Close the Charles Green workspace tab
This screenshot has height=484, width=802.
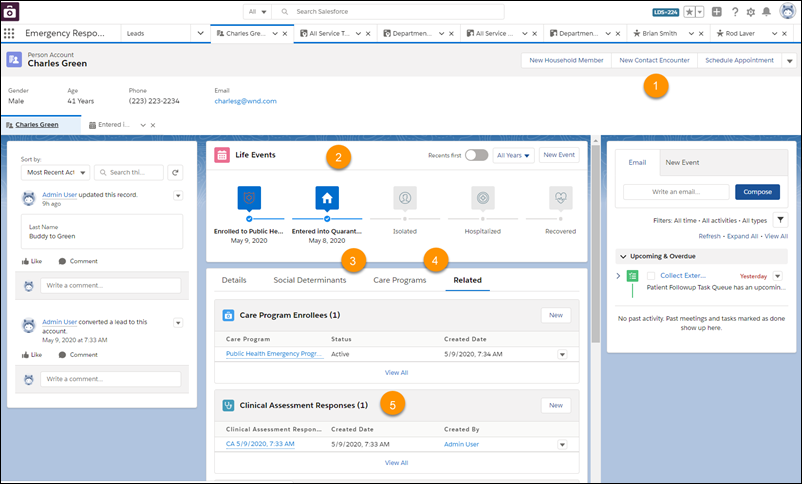coord(285,34)
